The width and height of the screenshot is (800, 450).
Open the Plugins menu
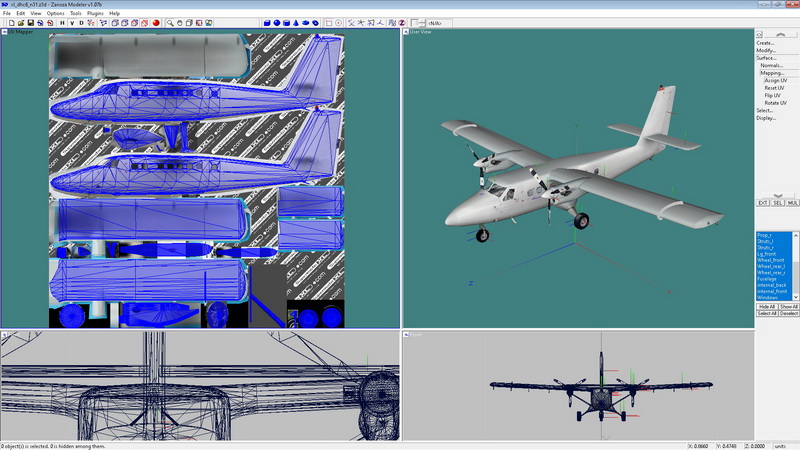point(94,13)
